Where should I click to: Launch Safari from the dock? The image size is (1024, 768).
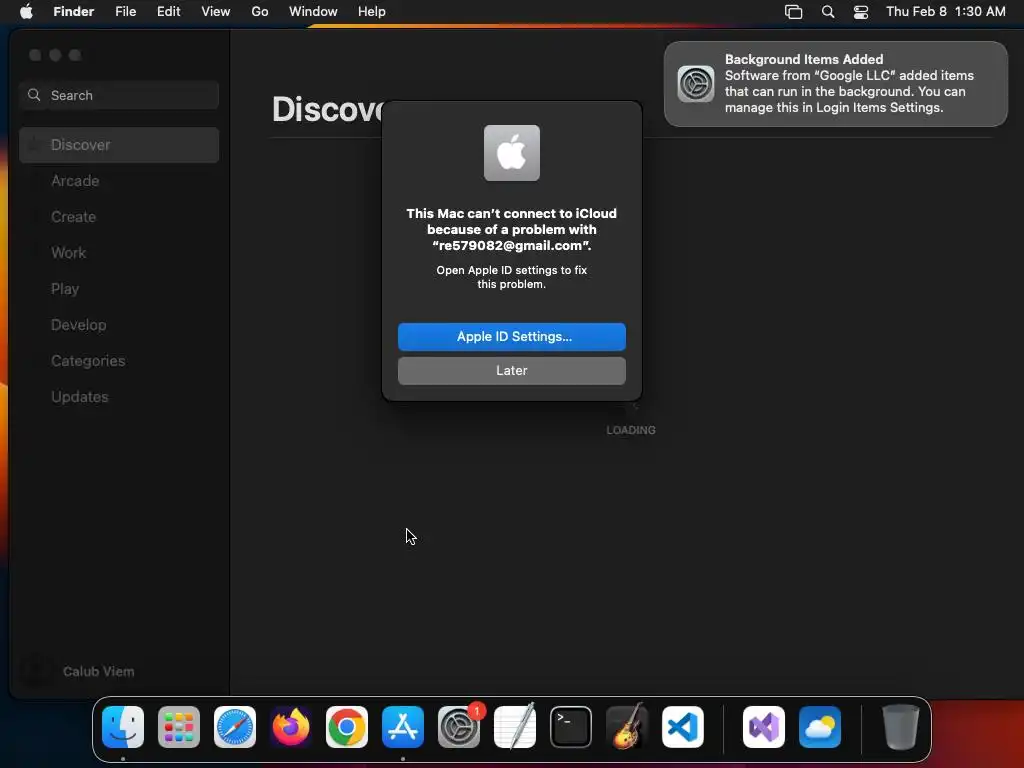(x=235, y=727)
